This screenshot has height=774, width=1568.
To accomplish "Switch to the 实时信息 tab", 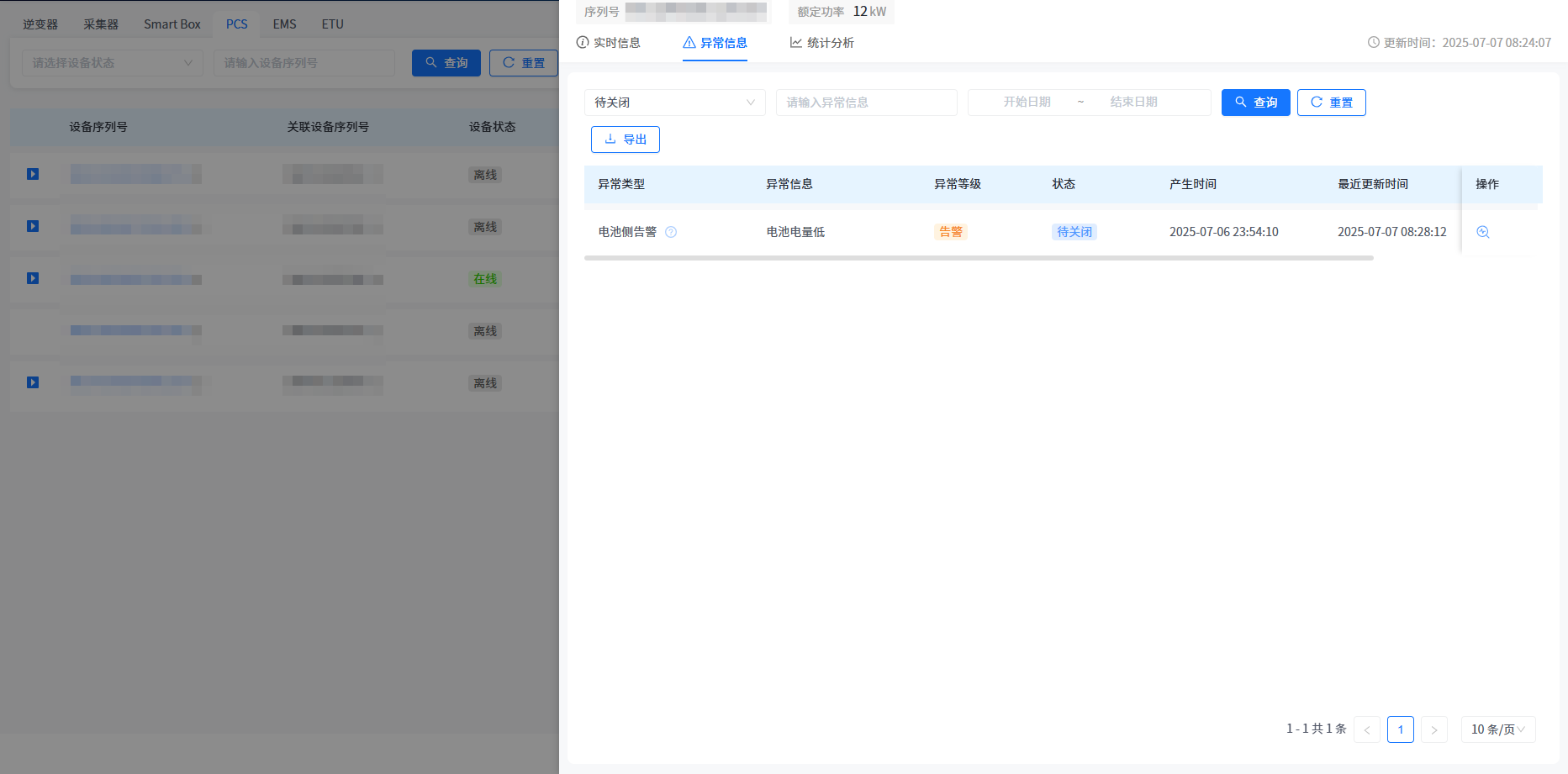I will coord(609,43).
